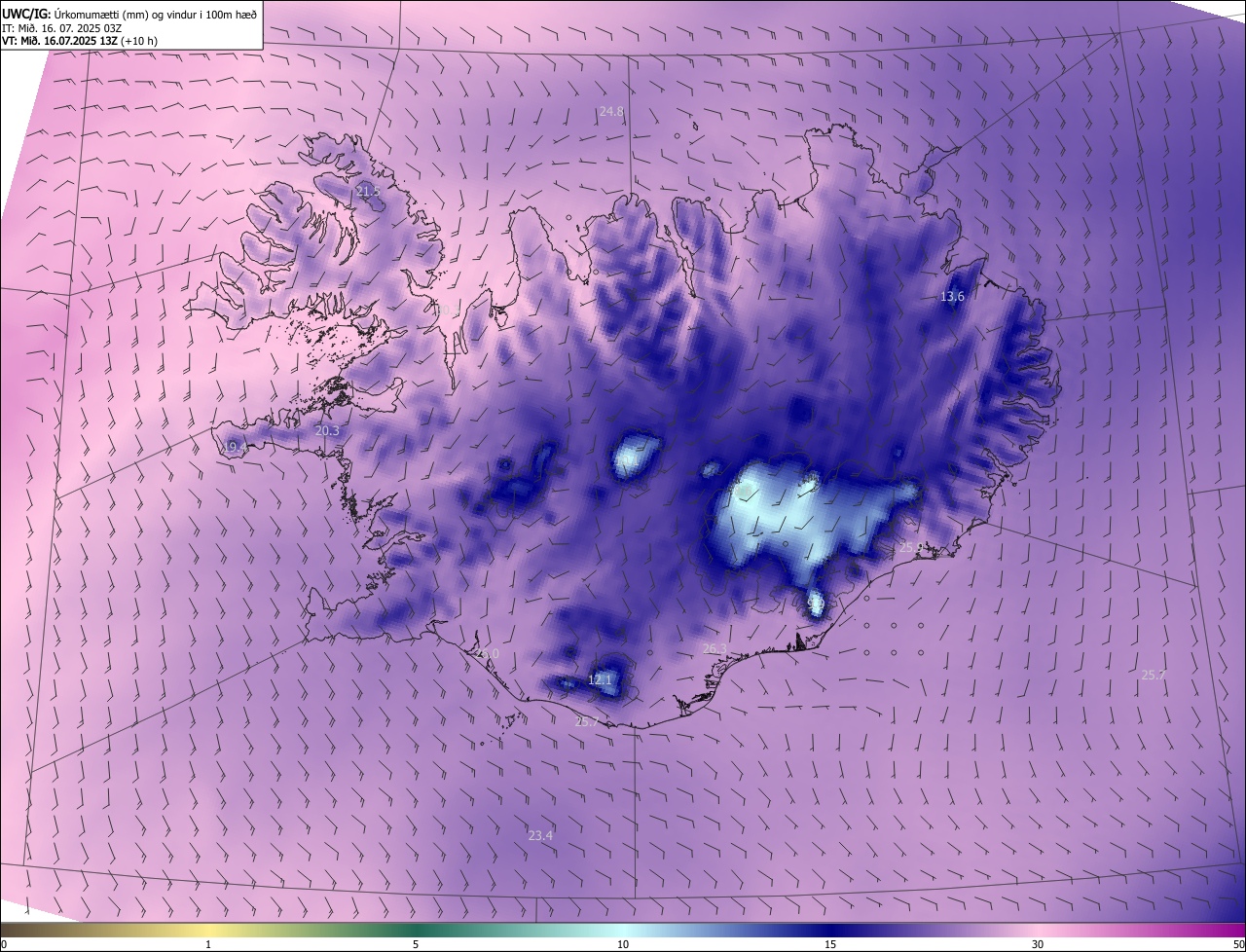Click the 23.4 value label in the southern sea
This screenshot has width=1246, height=952.
click(x=540, y=835)
